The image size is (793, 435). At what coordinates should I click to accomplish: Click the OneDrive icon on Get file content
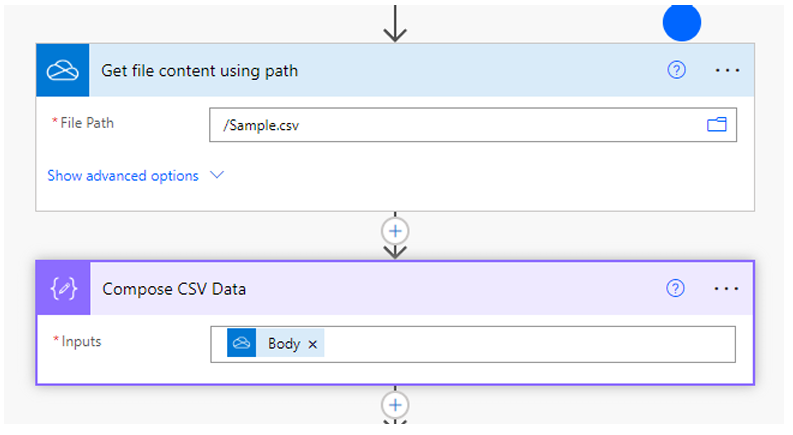pyautogui.click(x=63, y=70)
